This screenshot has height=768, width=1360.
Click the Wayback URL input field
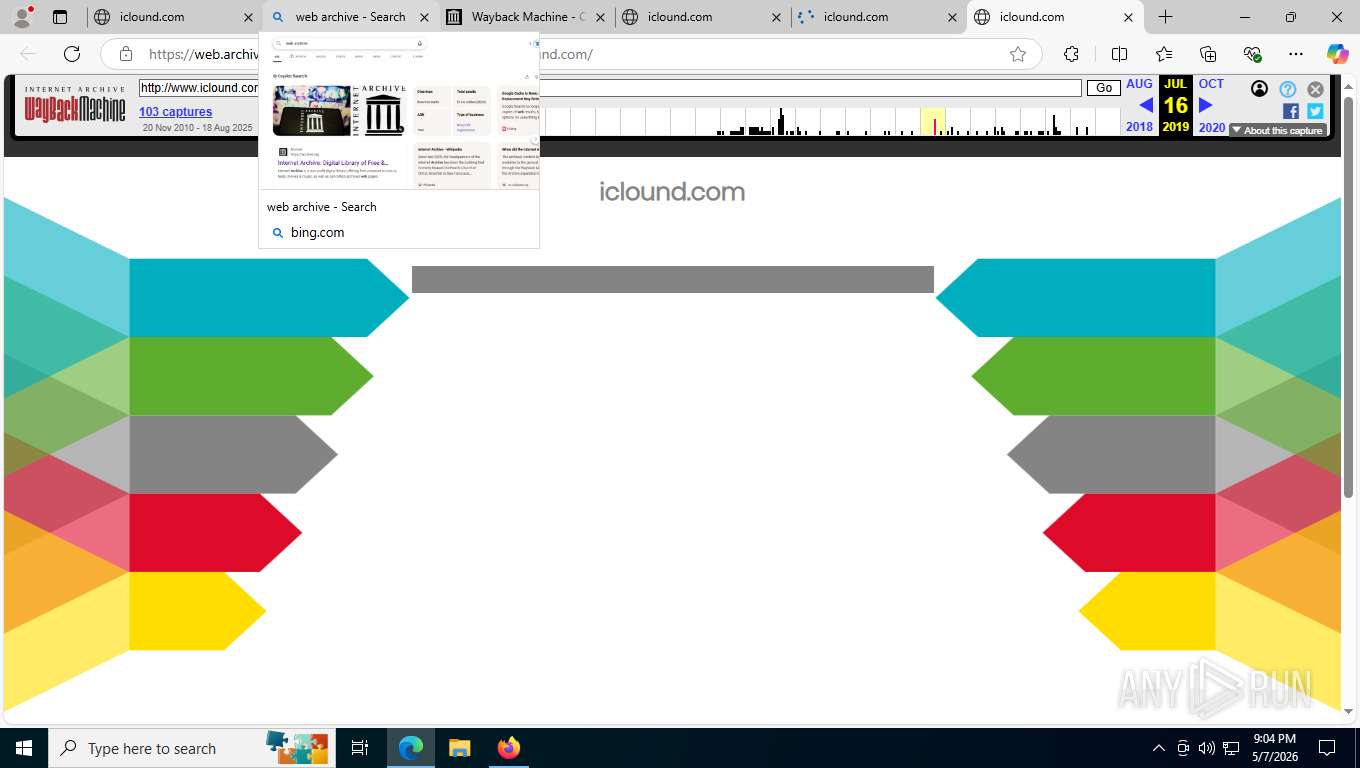click(x=610, y=88)
